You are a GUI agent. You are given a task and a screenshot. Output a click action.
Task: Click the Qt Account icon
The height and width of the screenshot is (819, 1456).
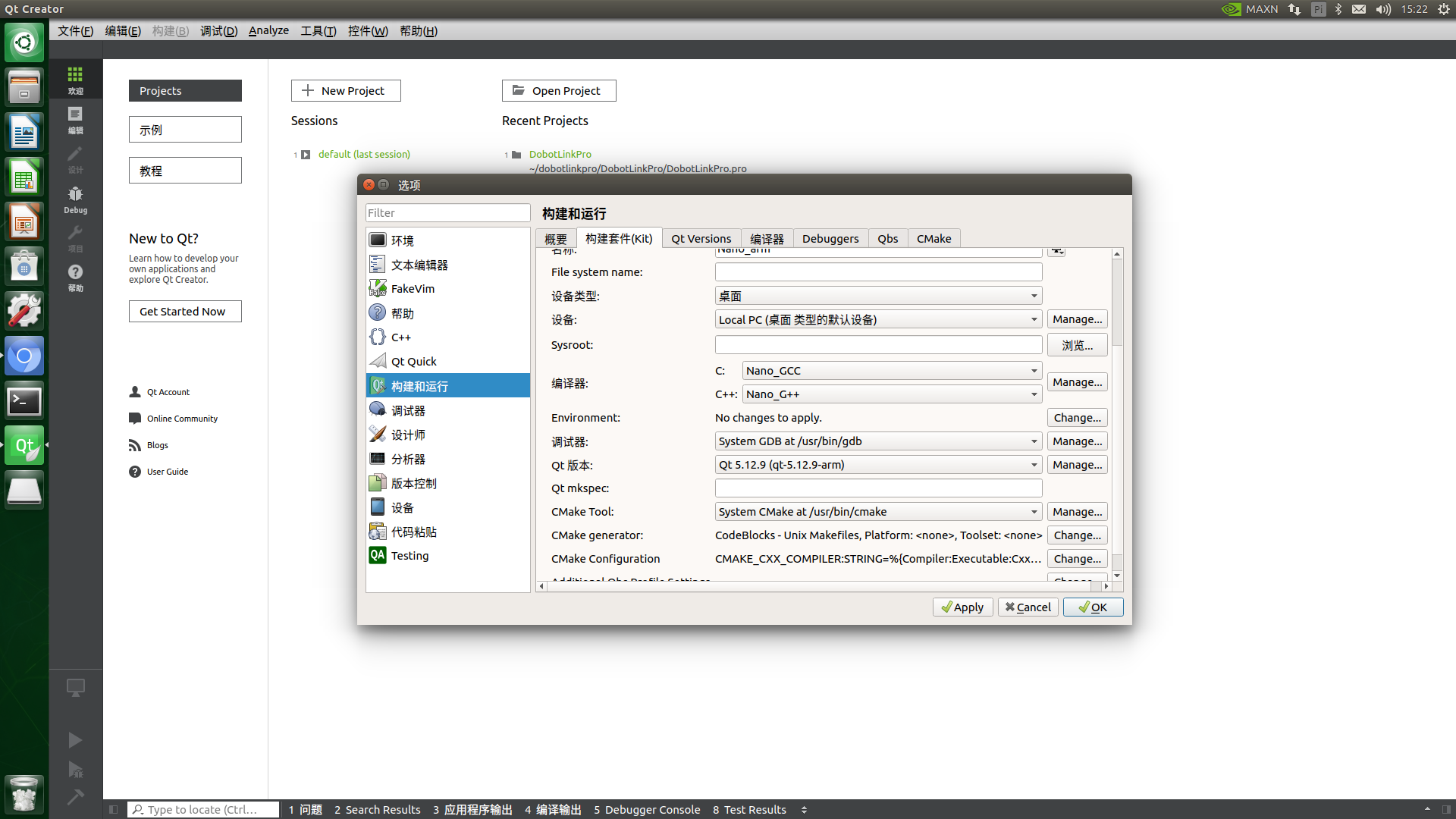[135, 392]
